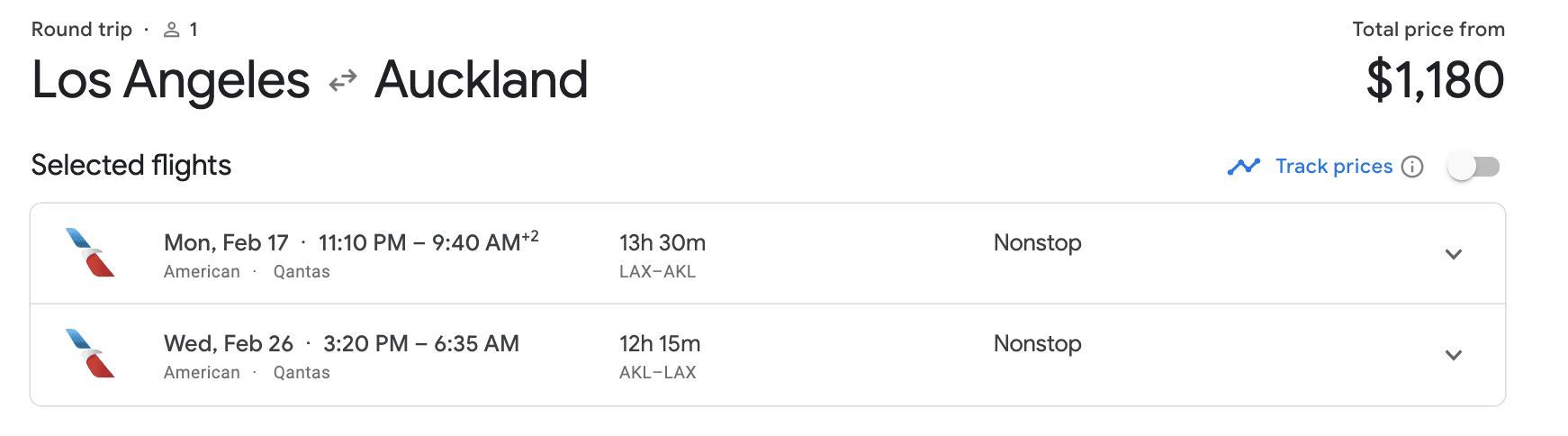Viewport: 1568px width, 436px height.
Task: Click the passenger count person icon
Action: (171, 30)
